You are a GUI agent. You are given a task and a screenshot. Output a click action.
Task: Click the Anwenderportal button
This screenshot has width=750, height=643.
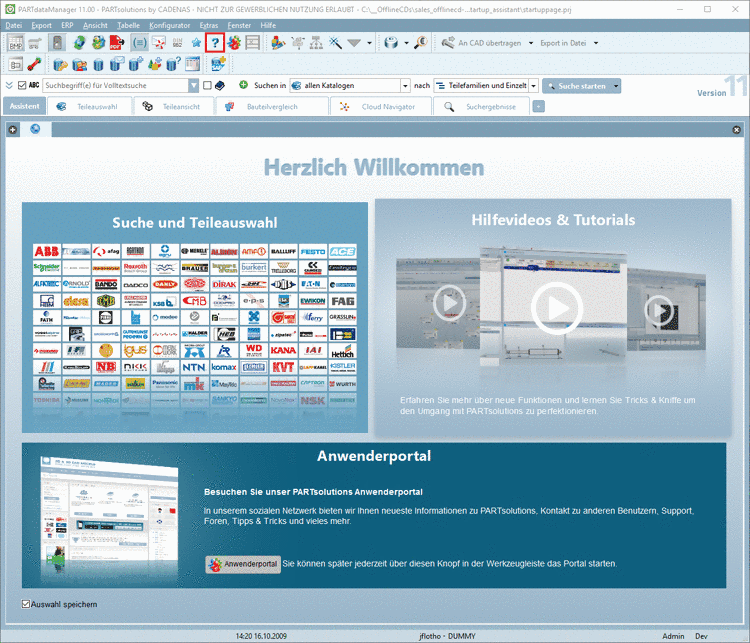243,564
